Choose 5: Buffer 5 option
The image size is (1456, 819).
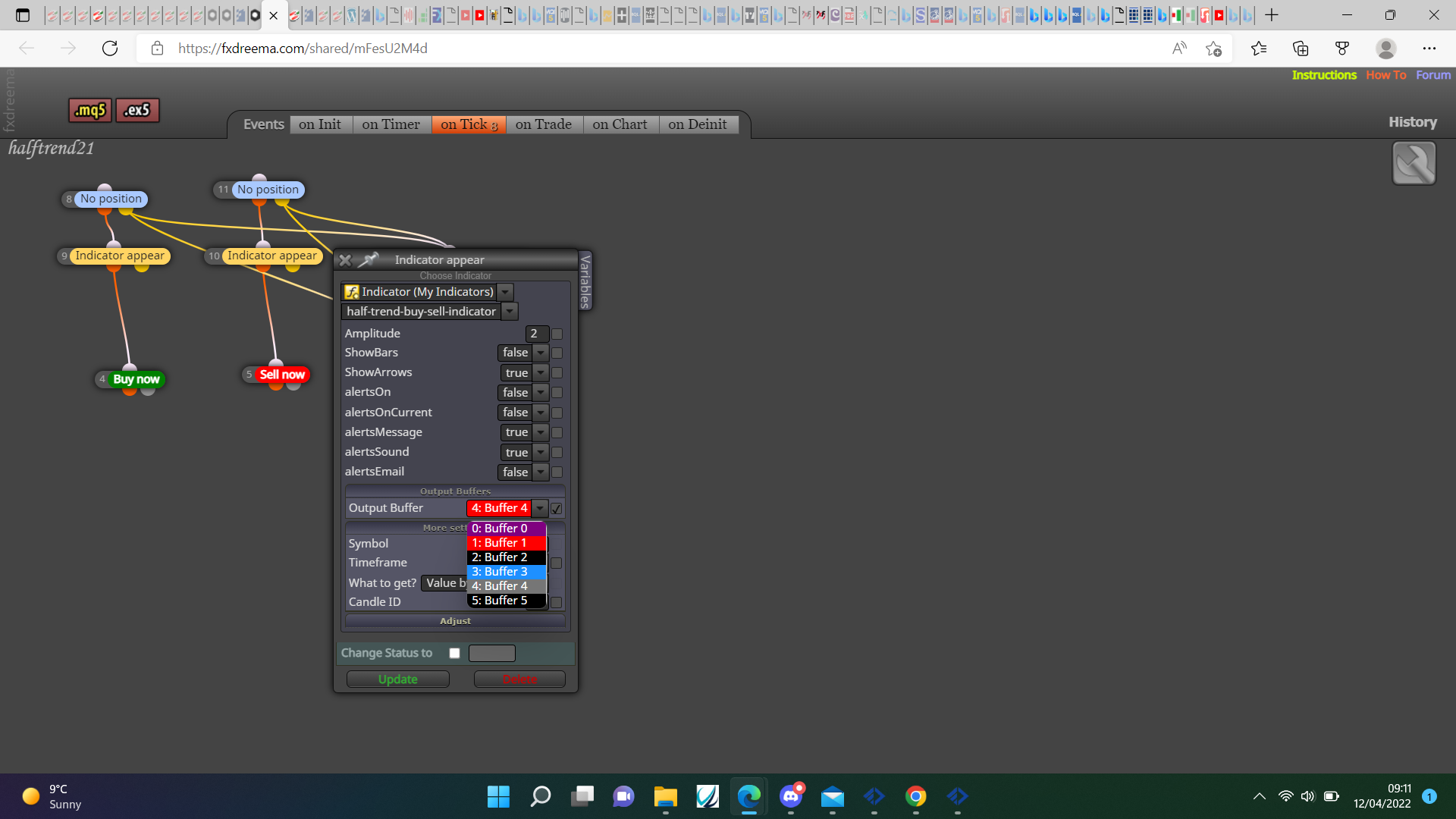point(507,601)
